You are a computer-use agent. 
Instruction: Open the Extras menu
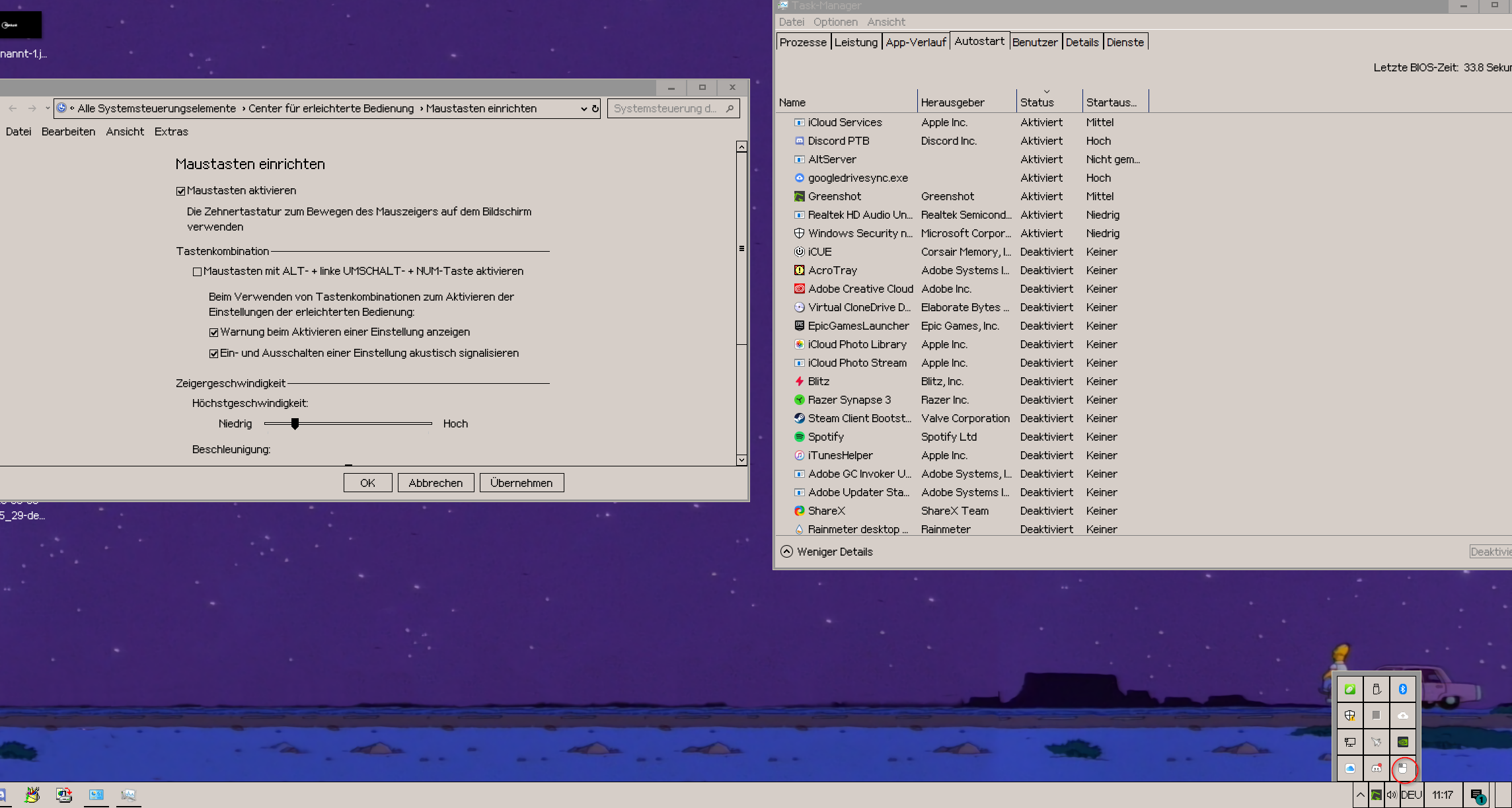[x=171, y=131]
